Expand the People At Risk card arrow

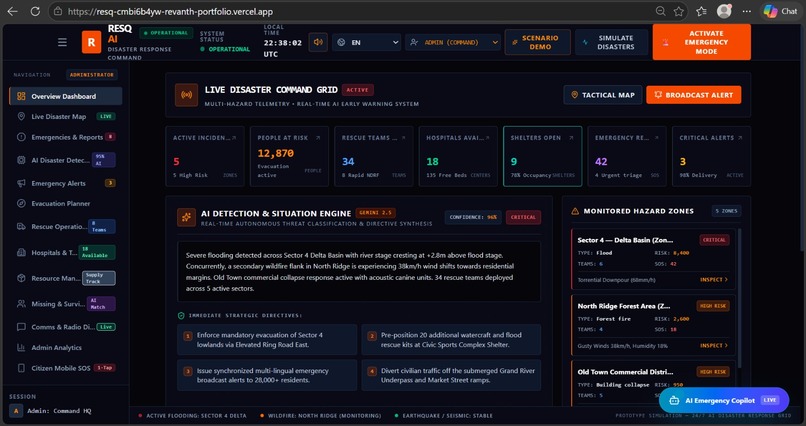[x=318, y=138]
